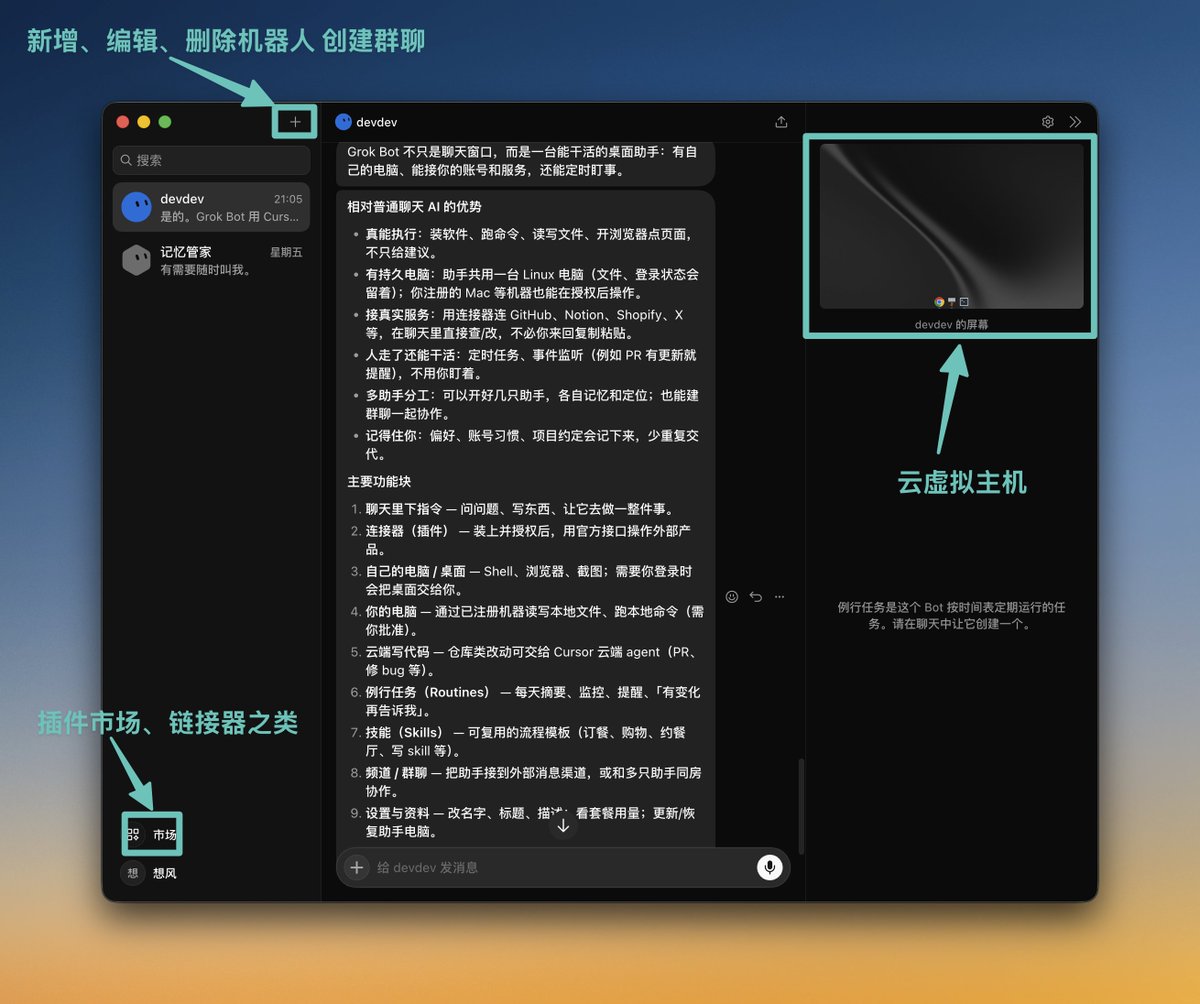Screen dimensions: 1200x1004
Task: Open the 市场 marketplace
Action: click(x=152, y=835)
